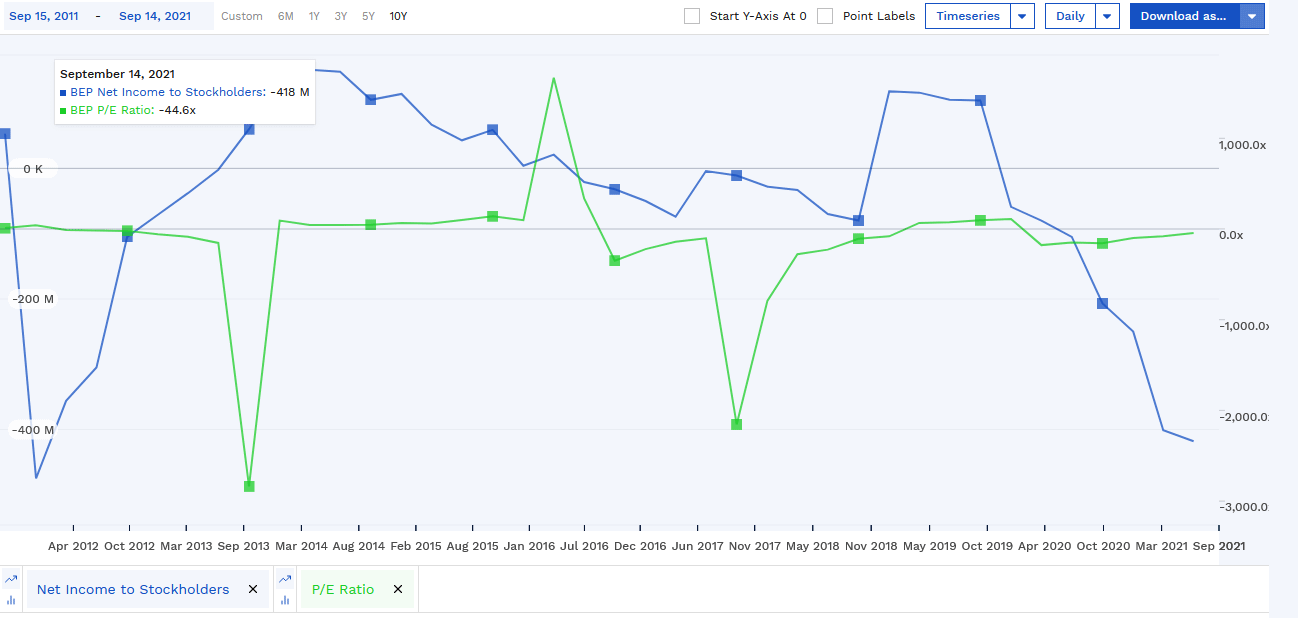Click blue Net Income marker above Aug 2014
Screen dimensions: 1298x618
(x=370, y=99)
